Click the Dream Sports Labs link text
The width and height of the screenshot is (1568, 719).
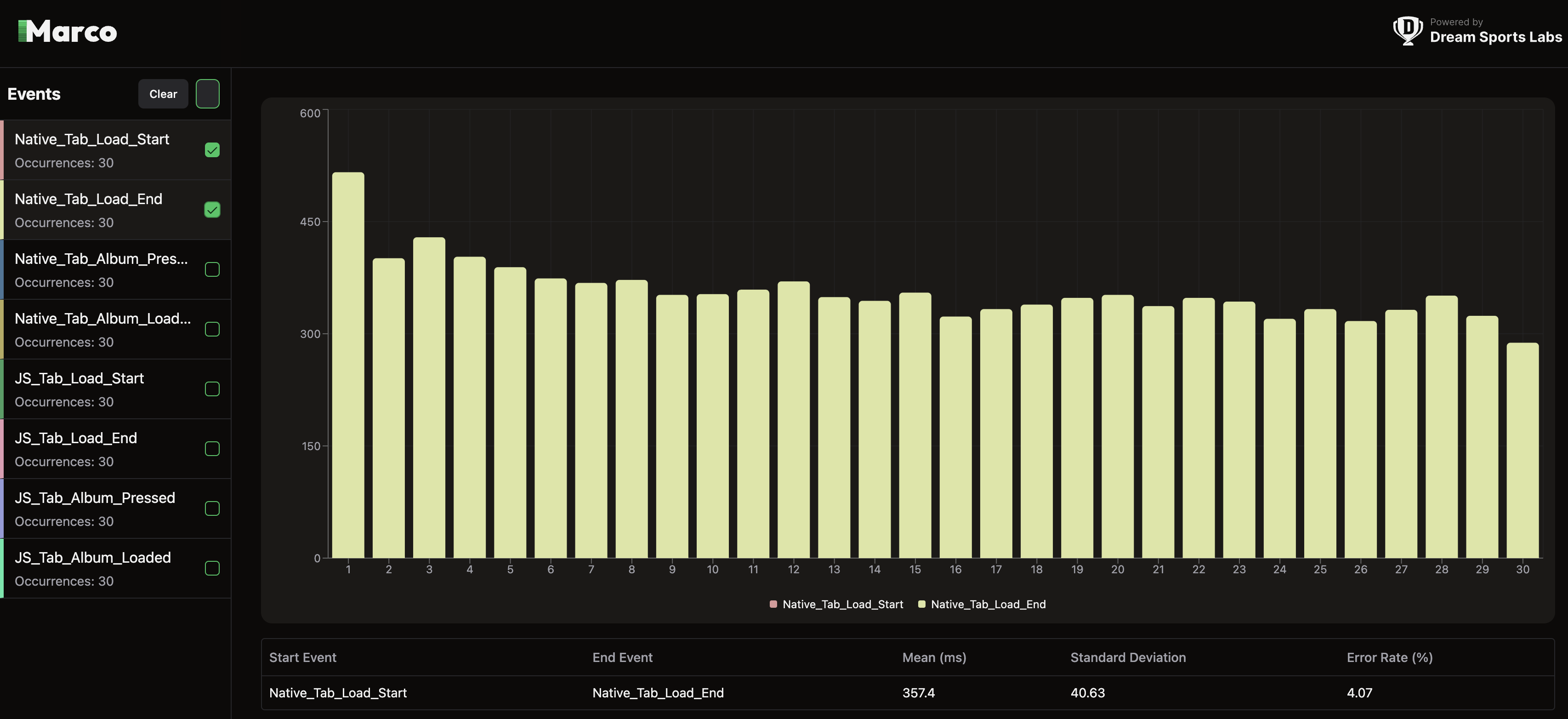pyautogui.click(x=1497, y=36)
